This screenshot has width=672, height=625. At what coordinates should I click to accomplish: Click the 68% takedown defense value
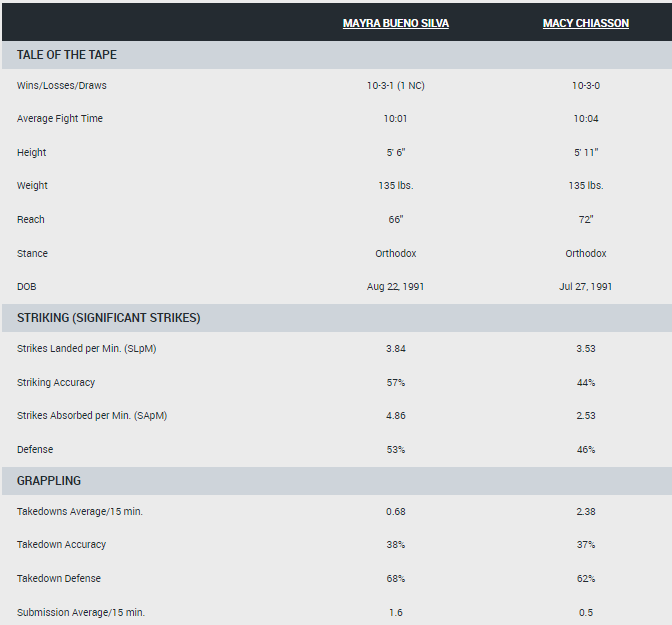click(395, 579)
